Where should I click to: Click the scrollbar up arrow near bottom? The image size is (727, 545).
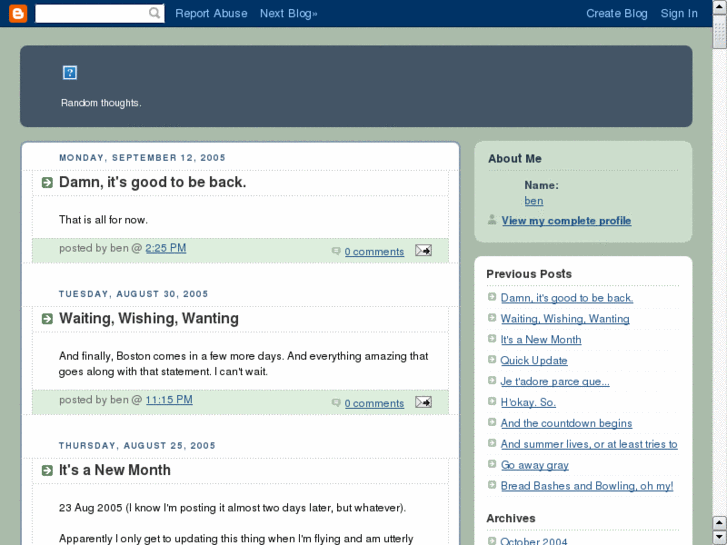tap(720, 523)
